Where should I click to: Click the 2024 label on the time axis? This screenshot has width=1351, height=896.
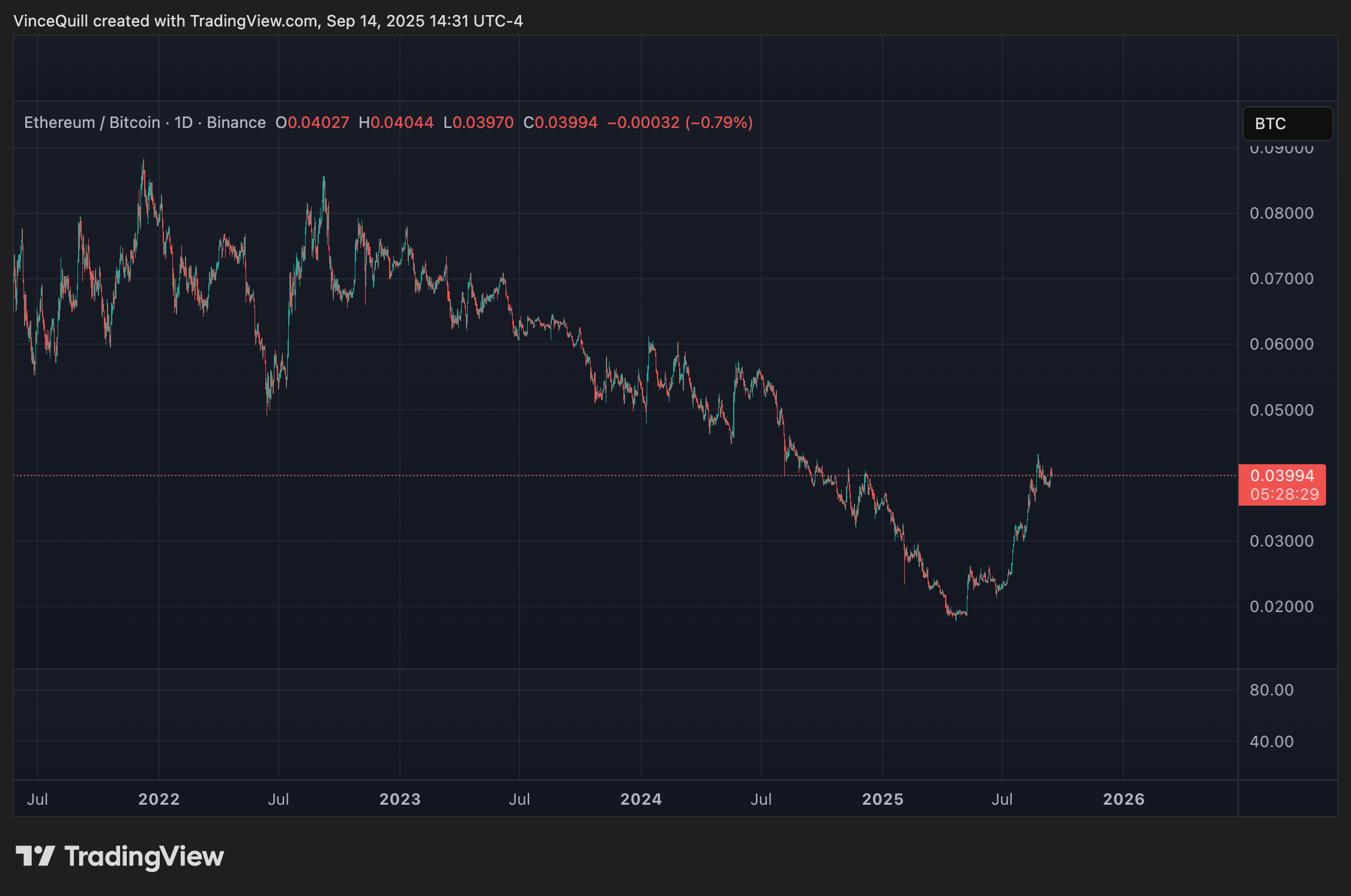tap(640, 799)
